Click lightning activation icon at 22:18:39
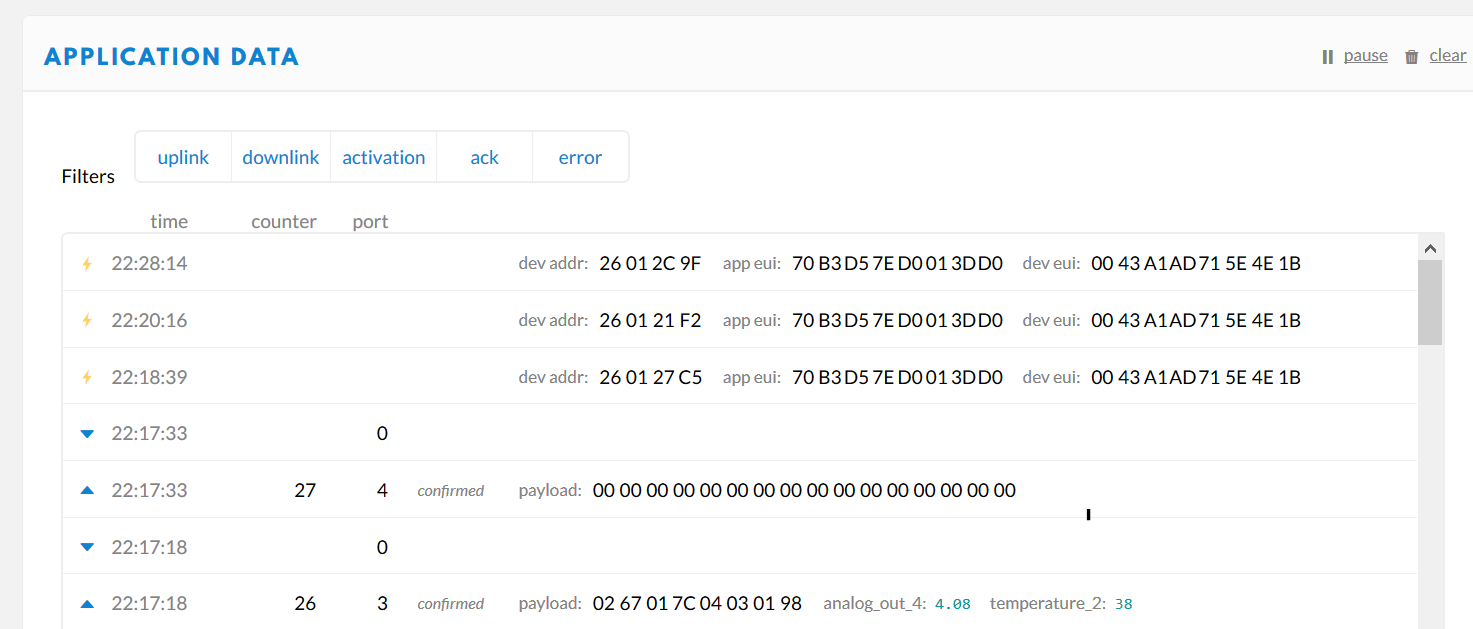Image resolution: width=1473 pixels, height=629 pixels. (x=87, y=377)
